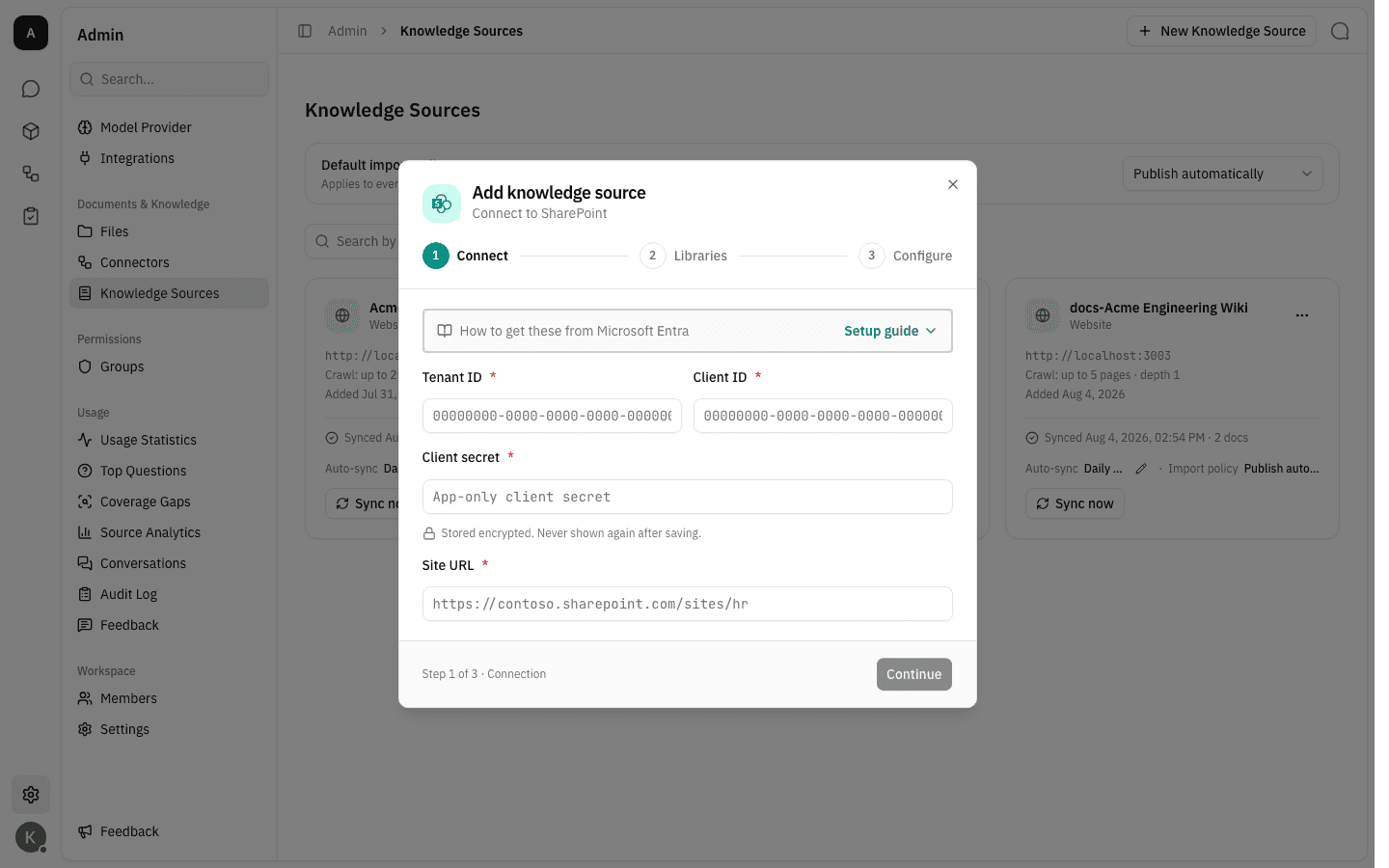The image size is (1389, 868).
Task: Open the Publish automatically dropdown
Action: [x=1222, y=174]
